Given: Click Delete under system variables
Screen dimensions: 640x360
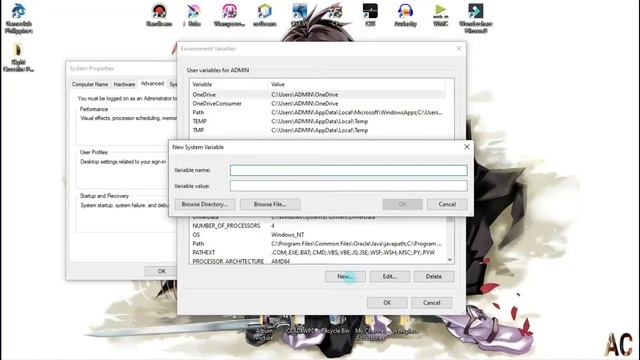Looking at the screenshot, I should [x=433, y=276].
